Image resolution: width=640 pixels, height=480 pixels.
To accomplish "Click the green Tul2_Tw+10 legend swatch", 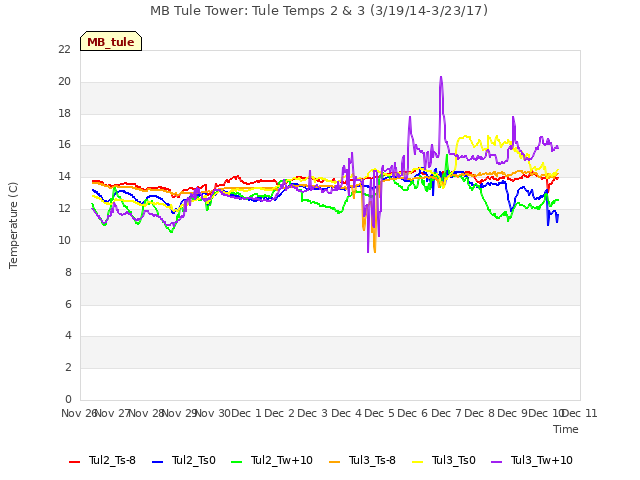I will [237, 461].
